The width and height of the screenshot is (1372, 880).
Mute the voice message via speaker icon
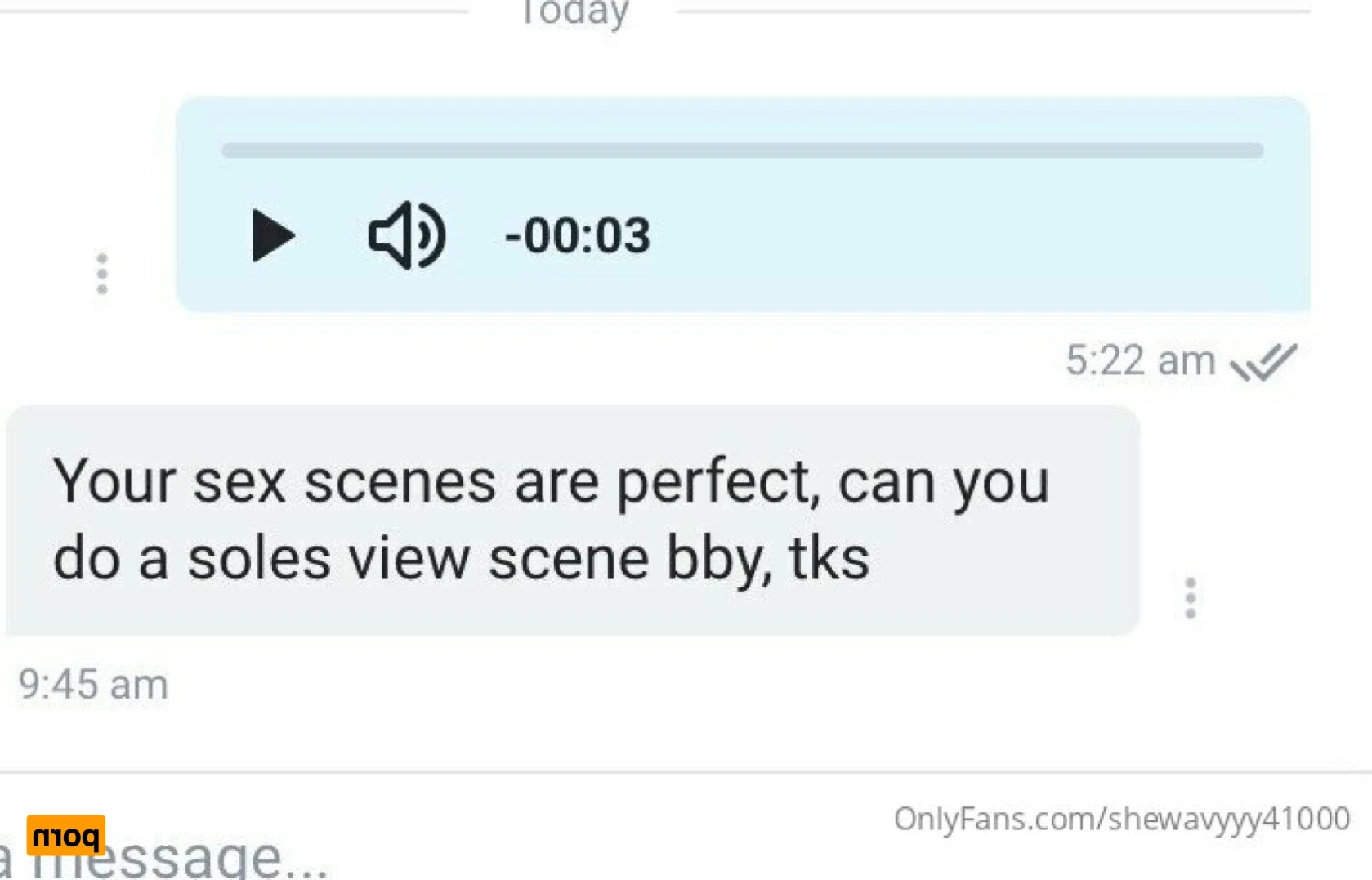[406, 235]
